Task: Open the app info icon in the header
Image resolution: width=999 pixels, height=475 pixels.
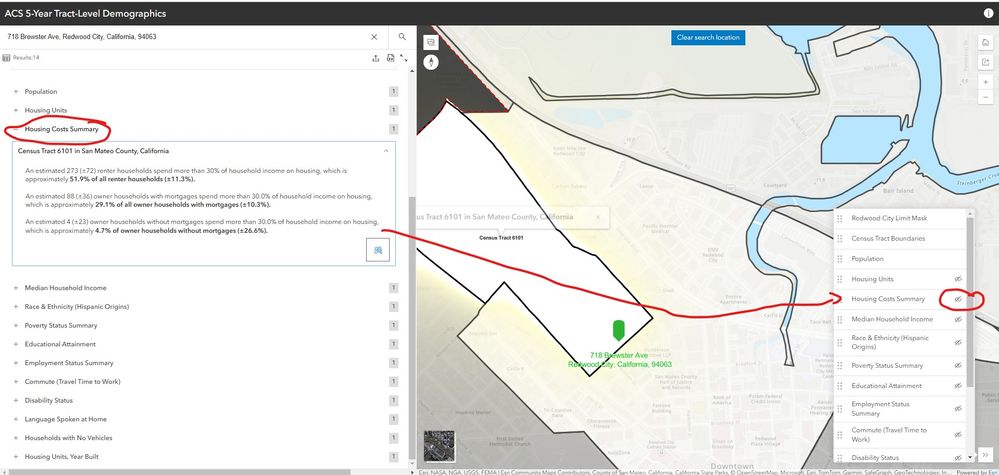Action: tap(988, 13)
